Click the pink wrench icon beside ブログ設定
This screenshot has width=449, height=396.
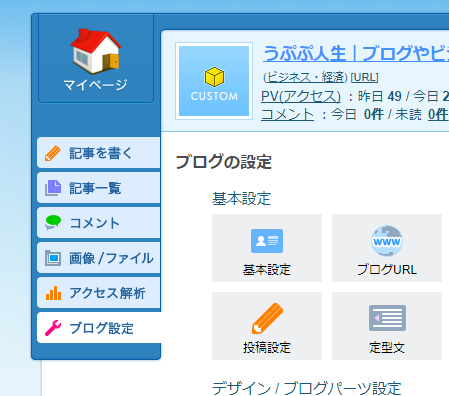tap(53, 328)
